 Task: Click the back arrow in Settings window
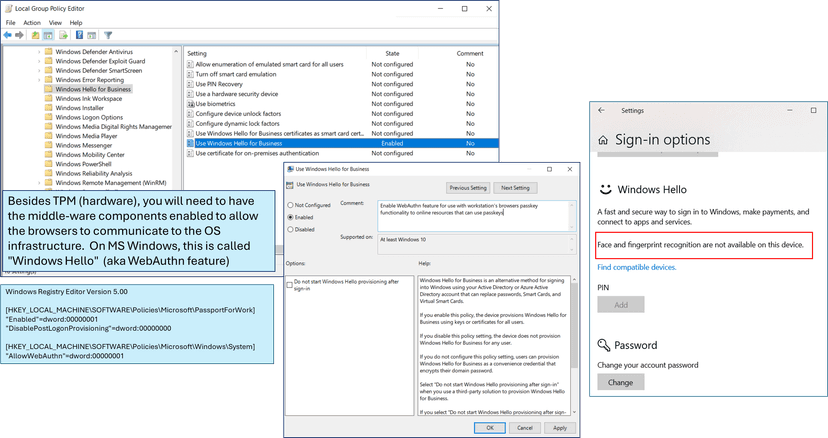(600, 112)
